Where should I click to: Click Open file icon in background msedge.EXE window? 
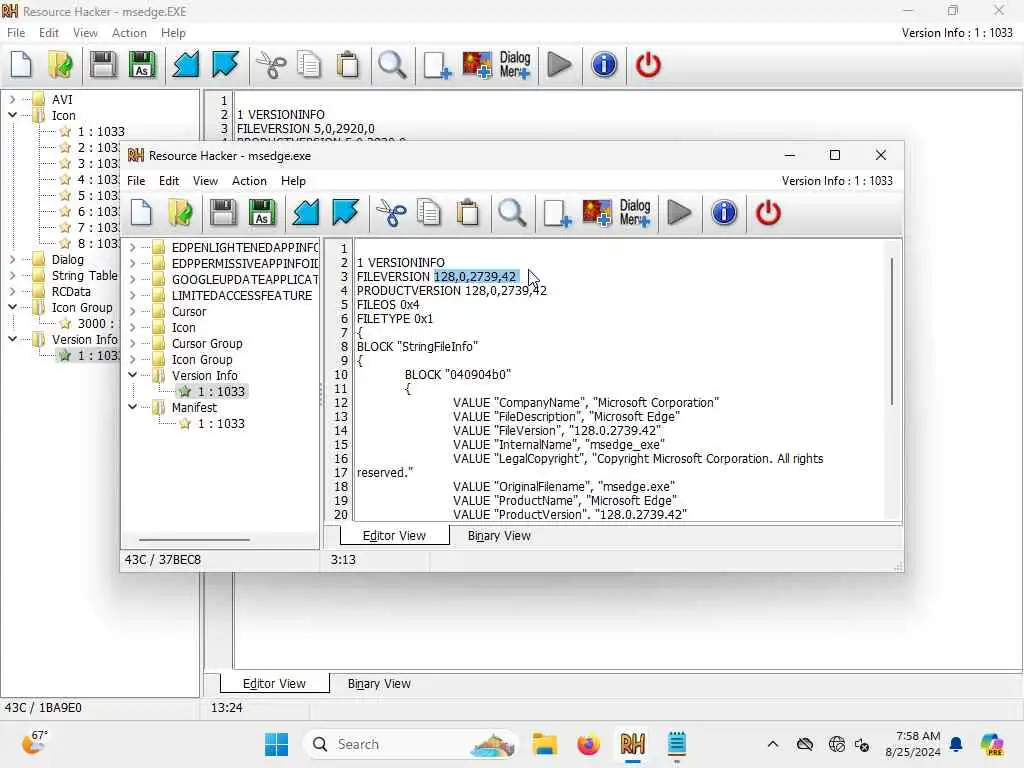(60, 65)
